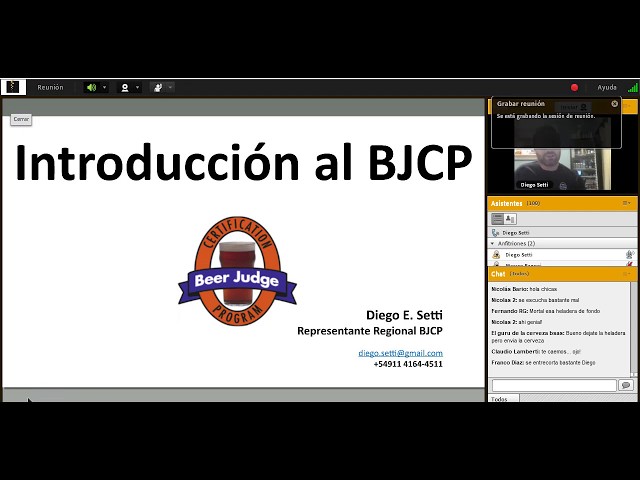Click "Representante Regional BJCP" text on slide

pos(370,331)
